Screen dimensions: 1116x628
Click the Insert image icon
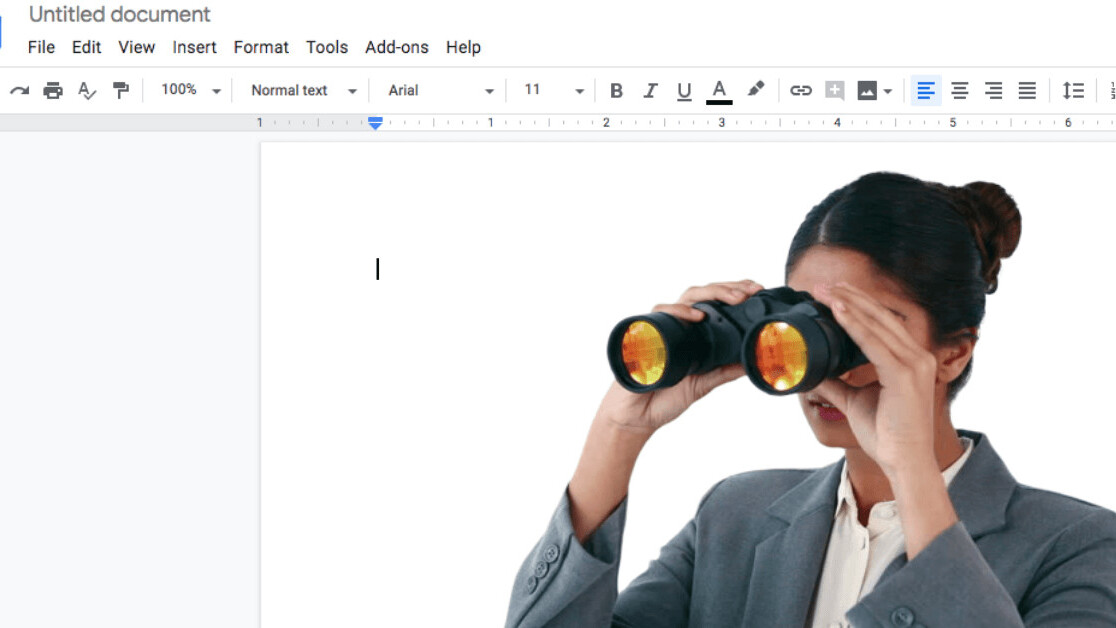pyautogui.click(x=867, y=91)
